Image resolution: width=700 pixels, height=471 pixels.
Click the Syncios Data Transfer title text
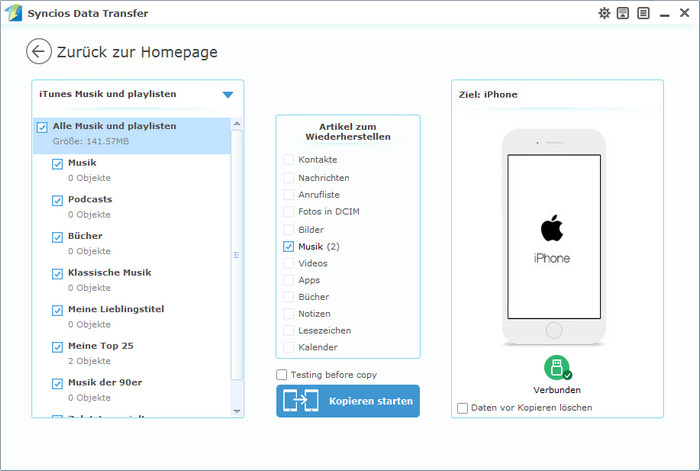click(88, 13)
